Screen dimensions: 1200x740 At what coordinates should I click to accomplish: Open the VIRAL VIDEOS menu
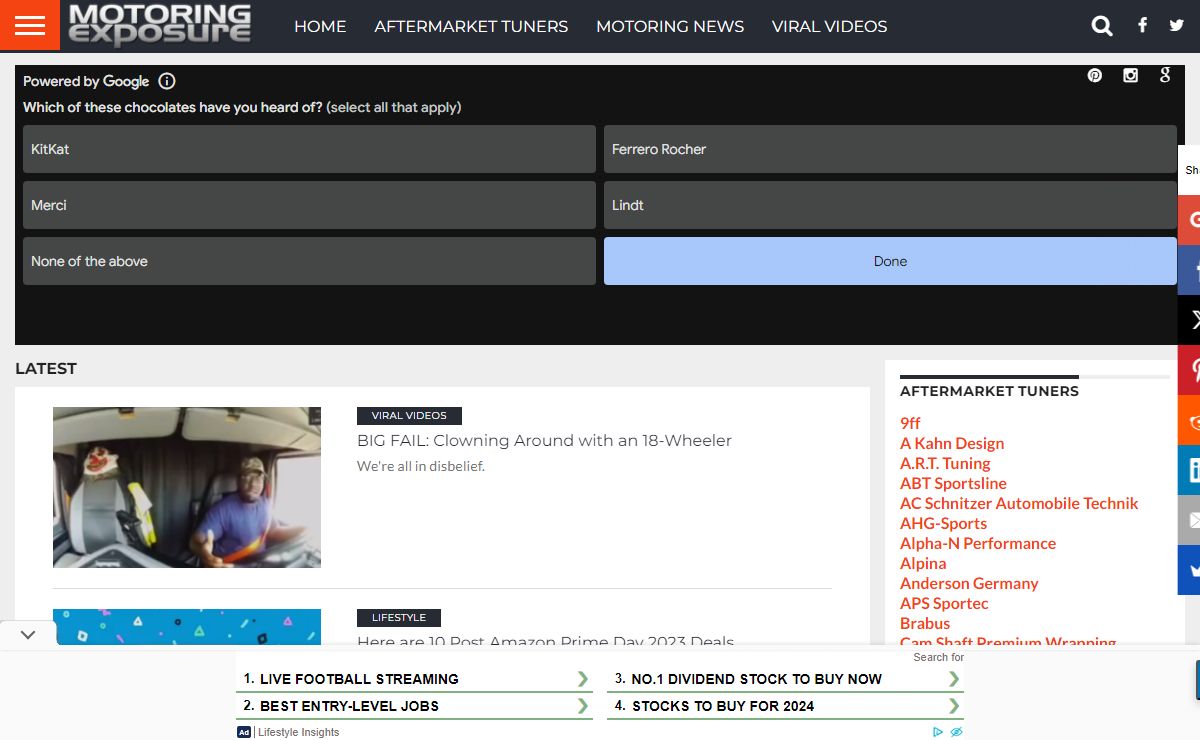click(830, 27)
